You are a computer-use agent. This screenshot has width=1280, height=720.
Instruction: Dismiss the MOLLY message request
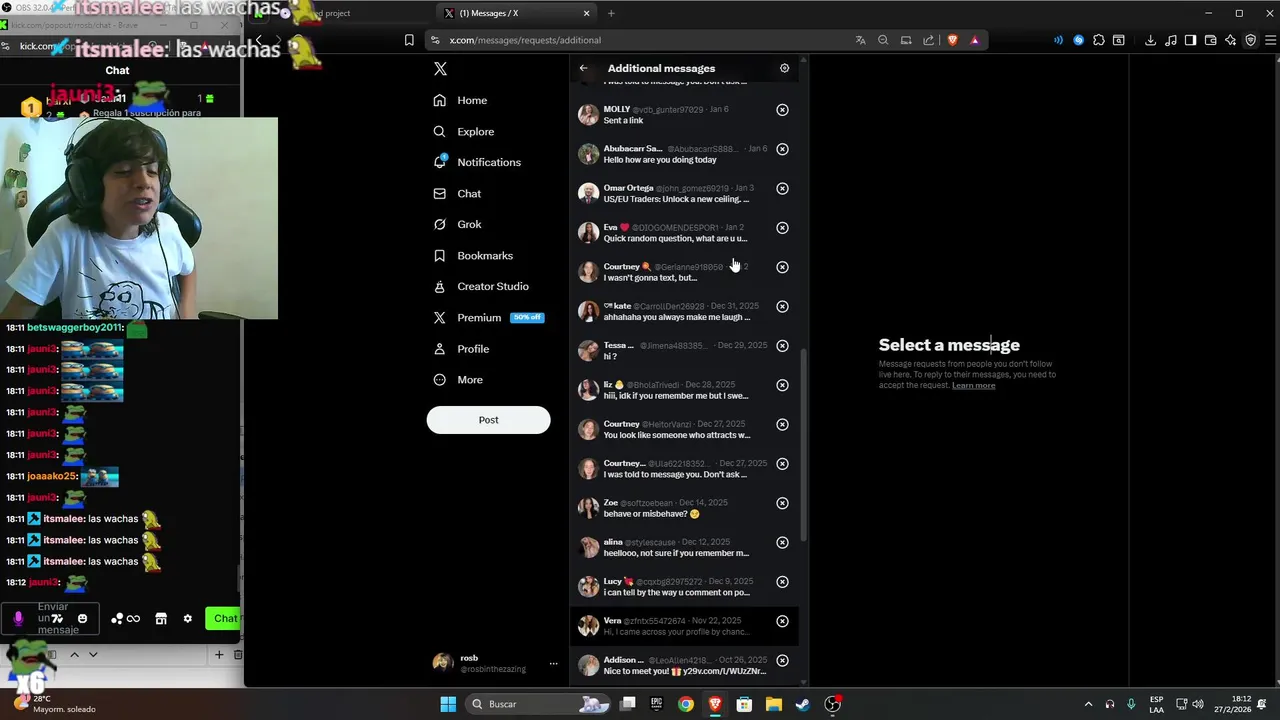tap(782, 110)
